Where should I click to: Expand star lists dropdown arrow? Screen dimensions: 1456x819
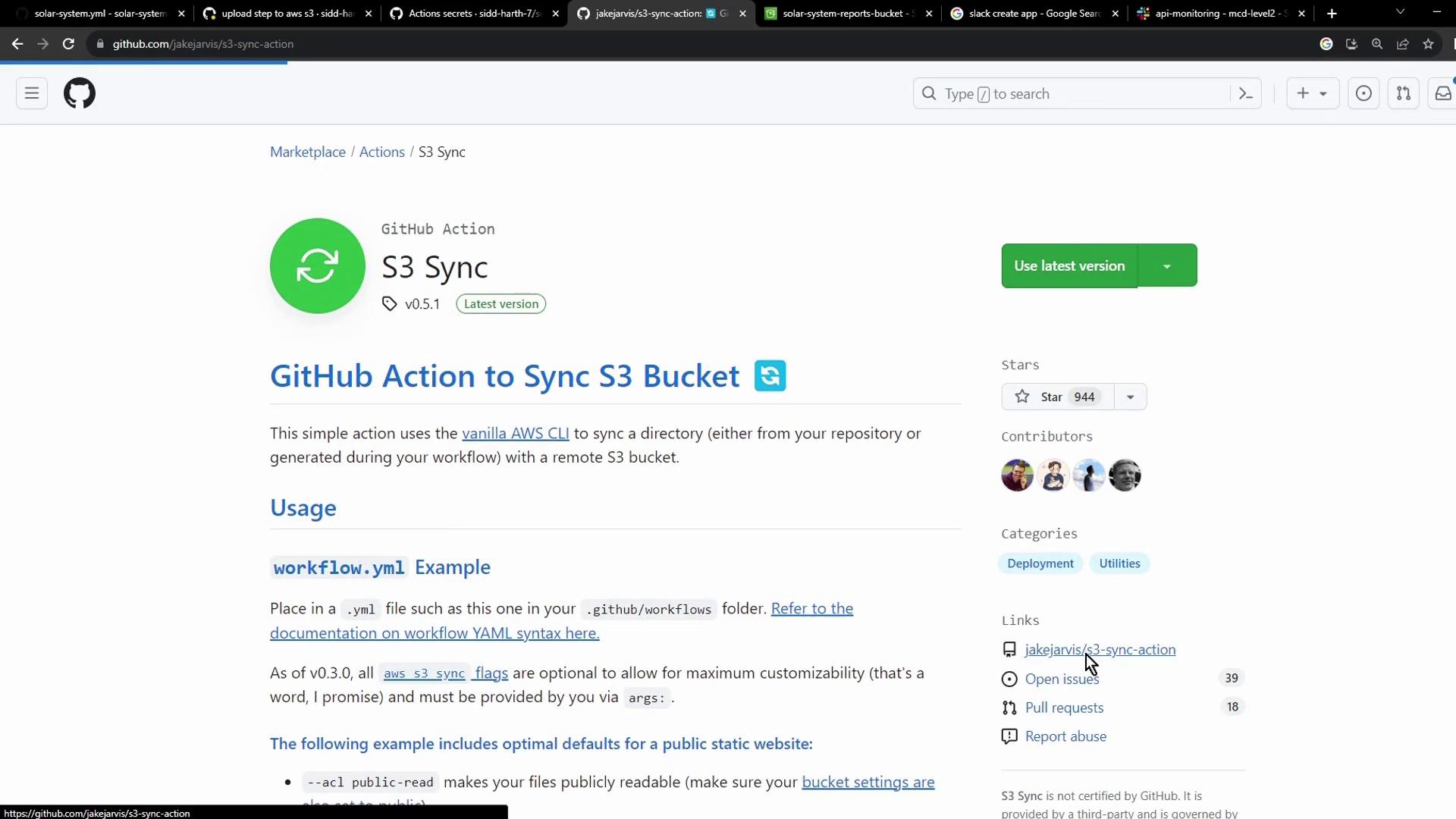(1130, 397)
